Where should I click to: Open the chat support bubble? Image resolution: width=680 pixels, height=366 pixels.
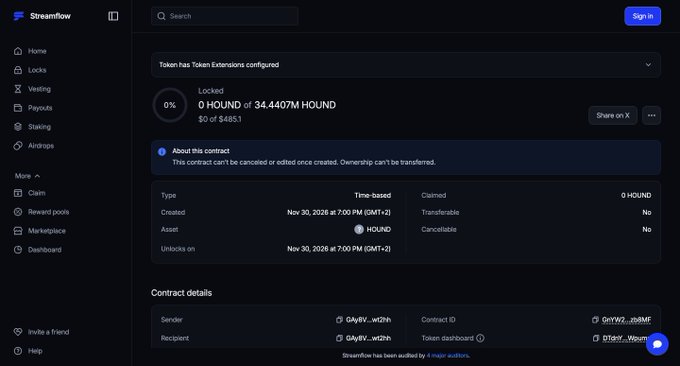(x=657, y=344)
